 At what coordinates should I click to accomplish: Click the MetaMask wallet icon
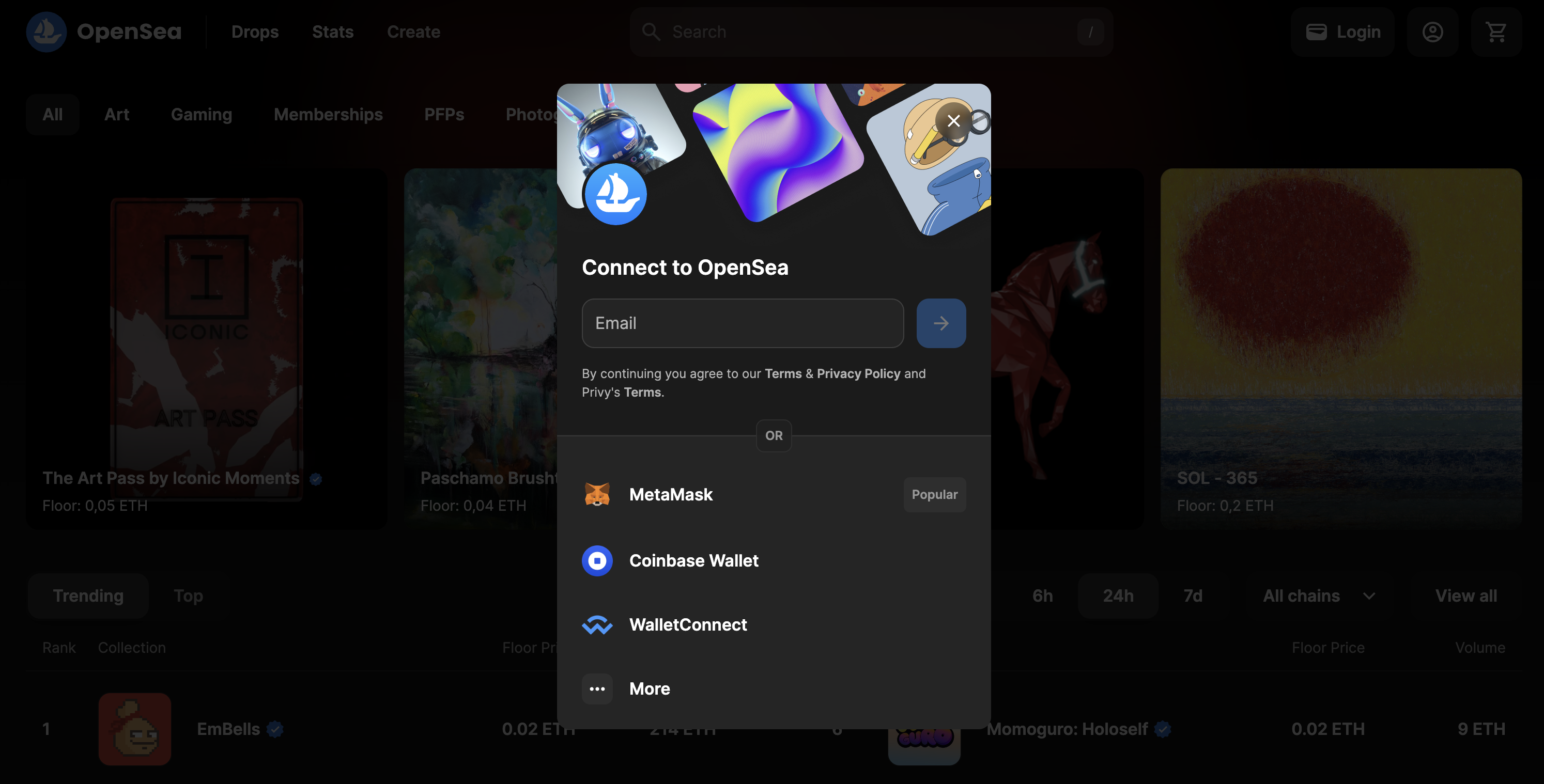(x=598, y=494)
